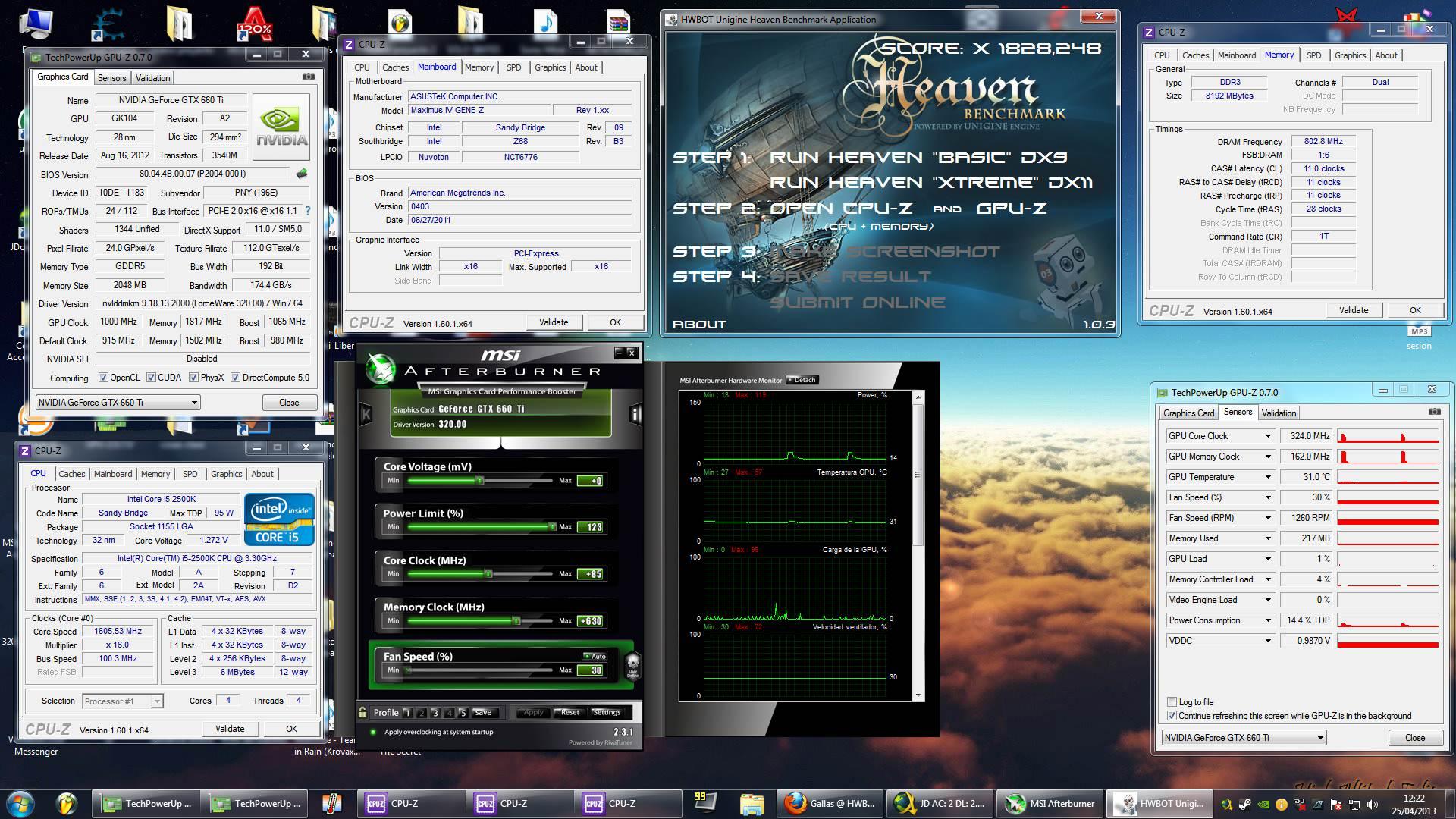The height and width of the screenshot is (819, 1456).
Task: Toggle Continue refreshing while in background checkbox
Action: pyautogui.click(x=1172, y=716)
